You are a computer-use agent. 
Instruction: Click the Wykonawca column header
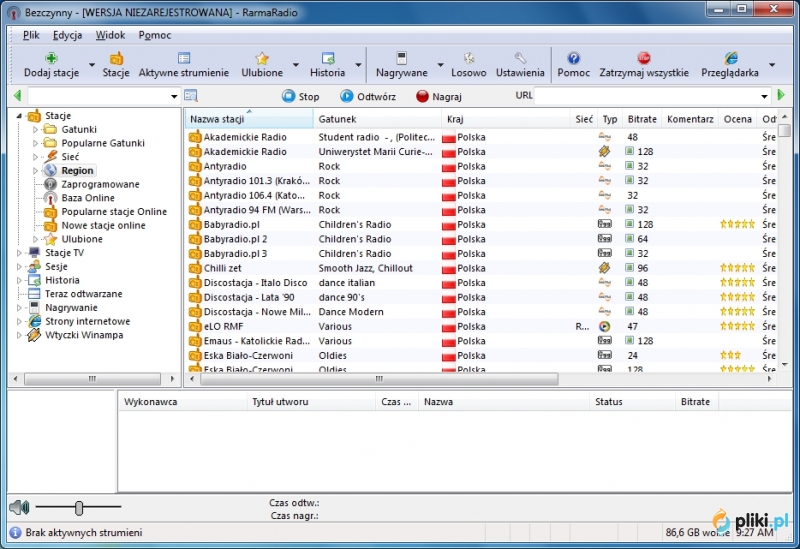coord(183,402)
